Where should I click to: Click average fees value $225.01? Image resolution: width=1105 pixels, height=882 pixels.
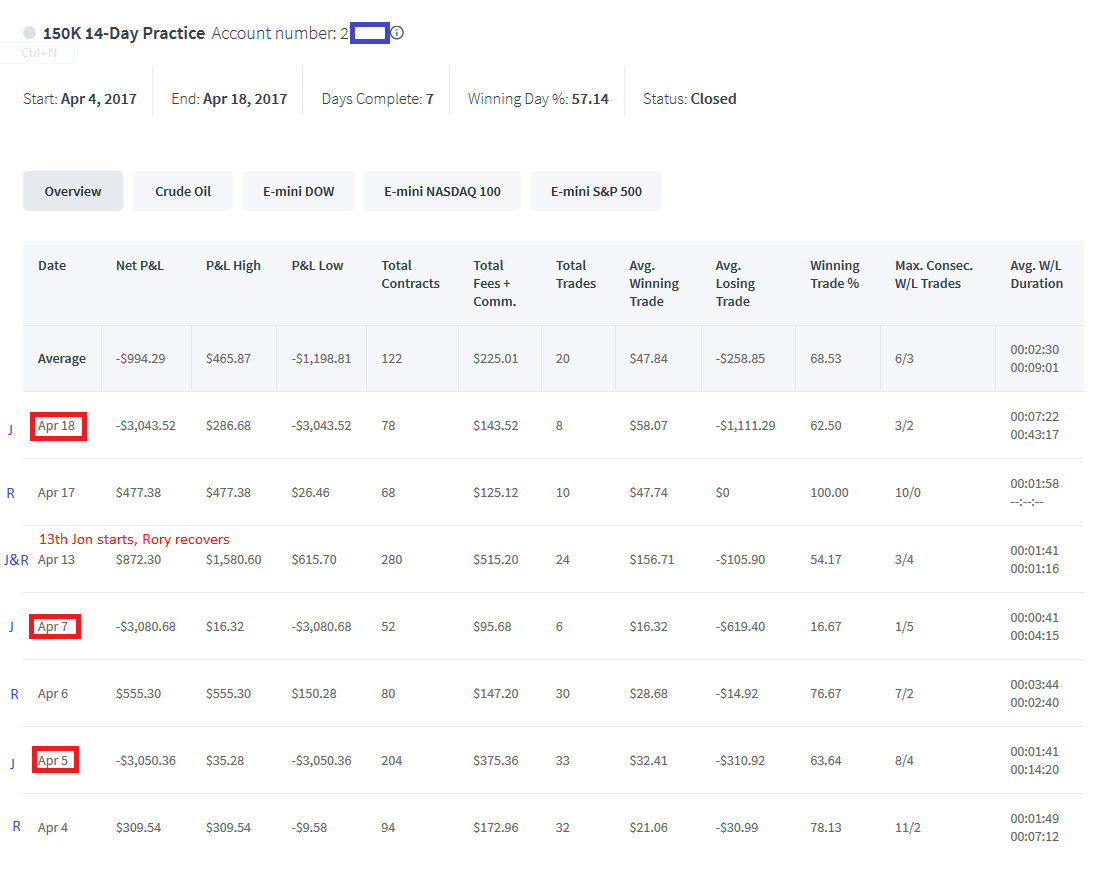click(495, 359)
